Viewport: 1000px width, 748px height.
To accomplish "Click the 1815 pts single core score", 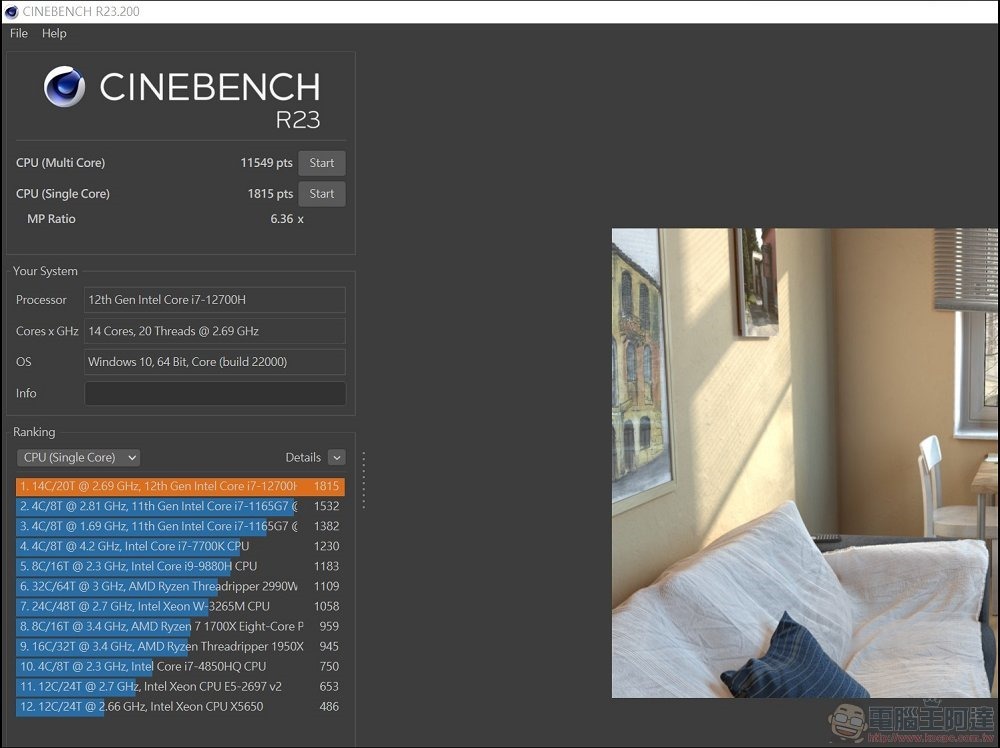I will click(x=270, y=194).
